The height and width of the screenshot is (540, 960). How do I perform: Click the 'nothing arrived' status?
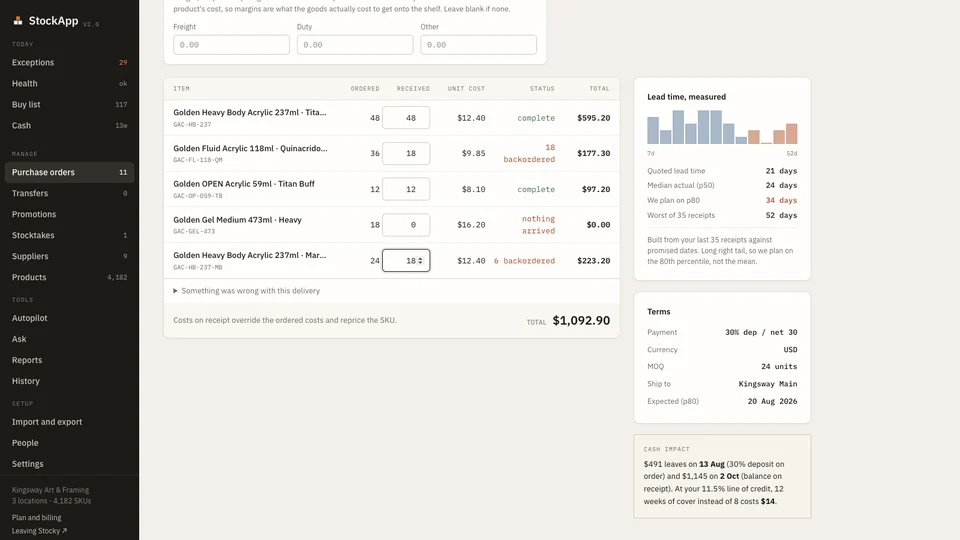tap(538, 225)
